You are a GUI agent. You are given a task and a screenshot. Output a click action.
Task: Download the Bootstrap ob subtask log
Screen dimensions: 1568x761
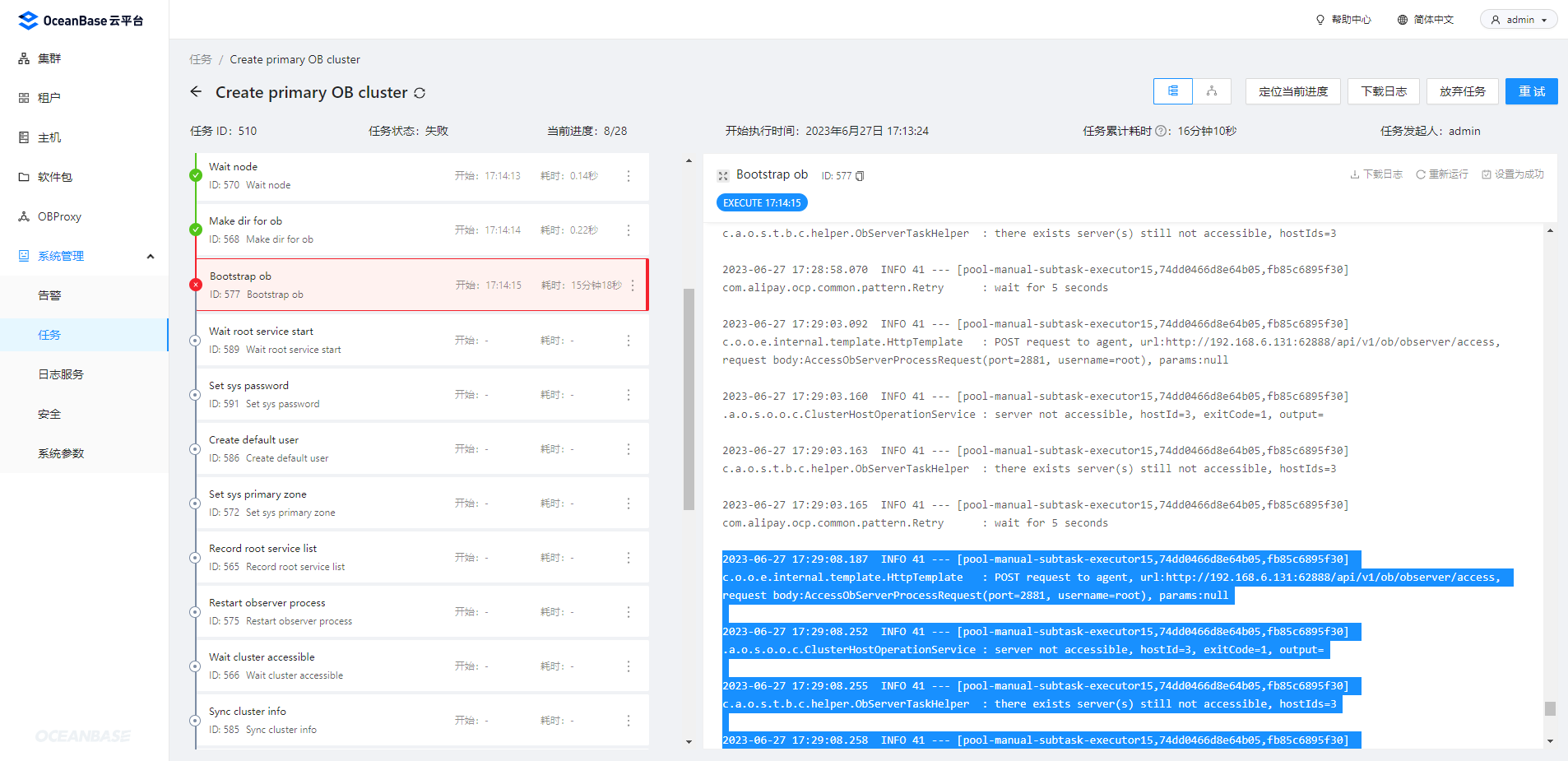(x=1376, y=174)
